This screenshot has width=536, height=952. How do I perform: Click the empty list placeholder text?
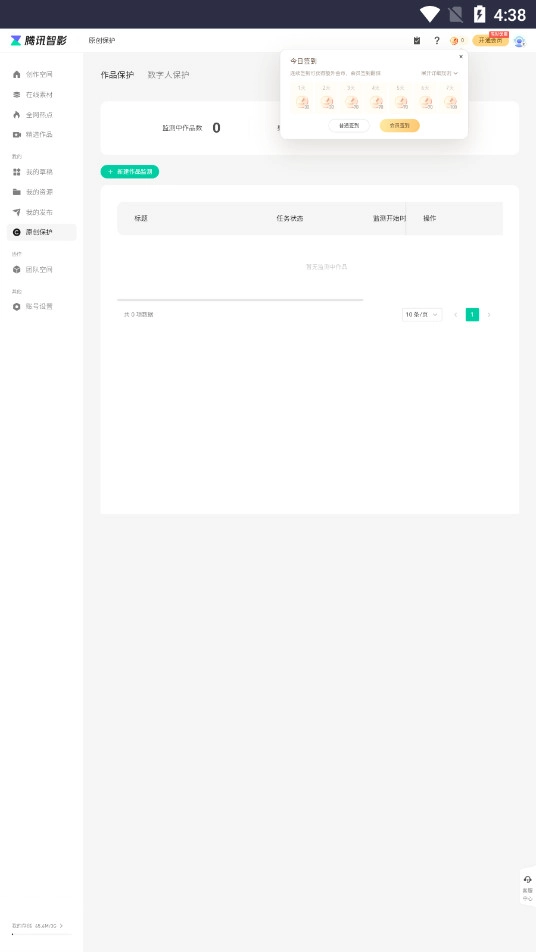coord(327,267)
